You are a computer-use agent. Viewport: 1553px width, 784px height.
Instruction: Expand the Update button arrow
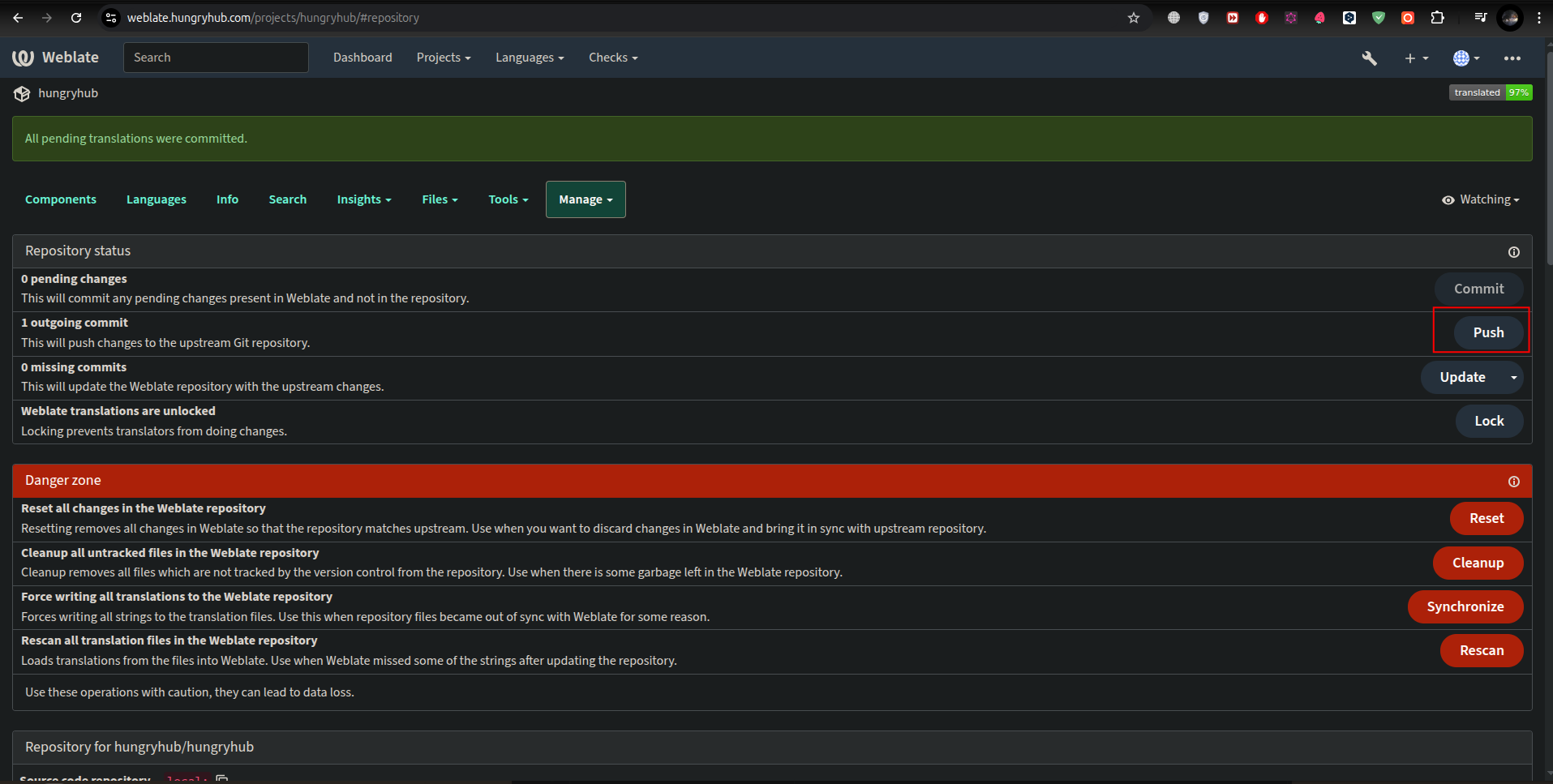(1512, 377)
